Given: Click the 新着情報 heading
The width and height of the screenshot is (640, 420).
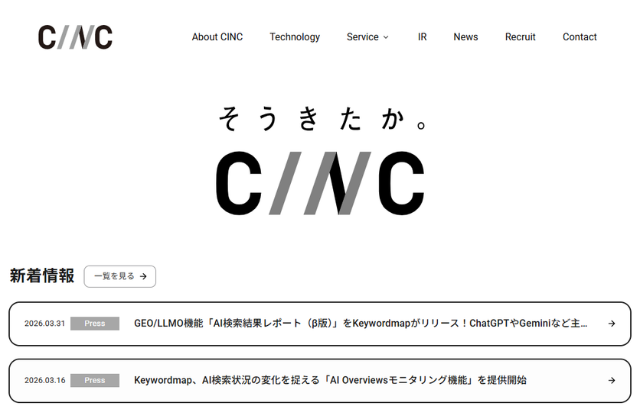Looking at the screenshot, I should pos(42,276).
